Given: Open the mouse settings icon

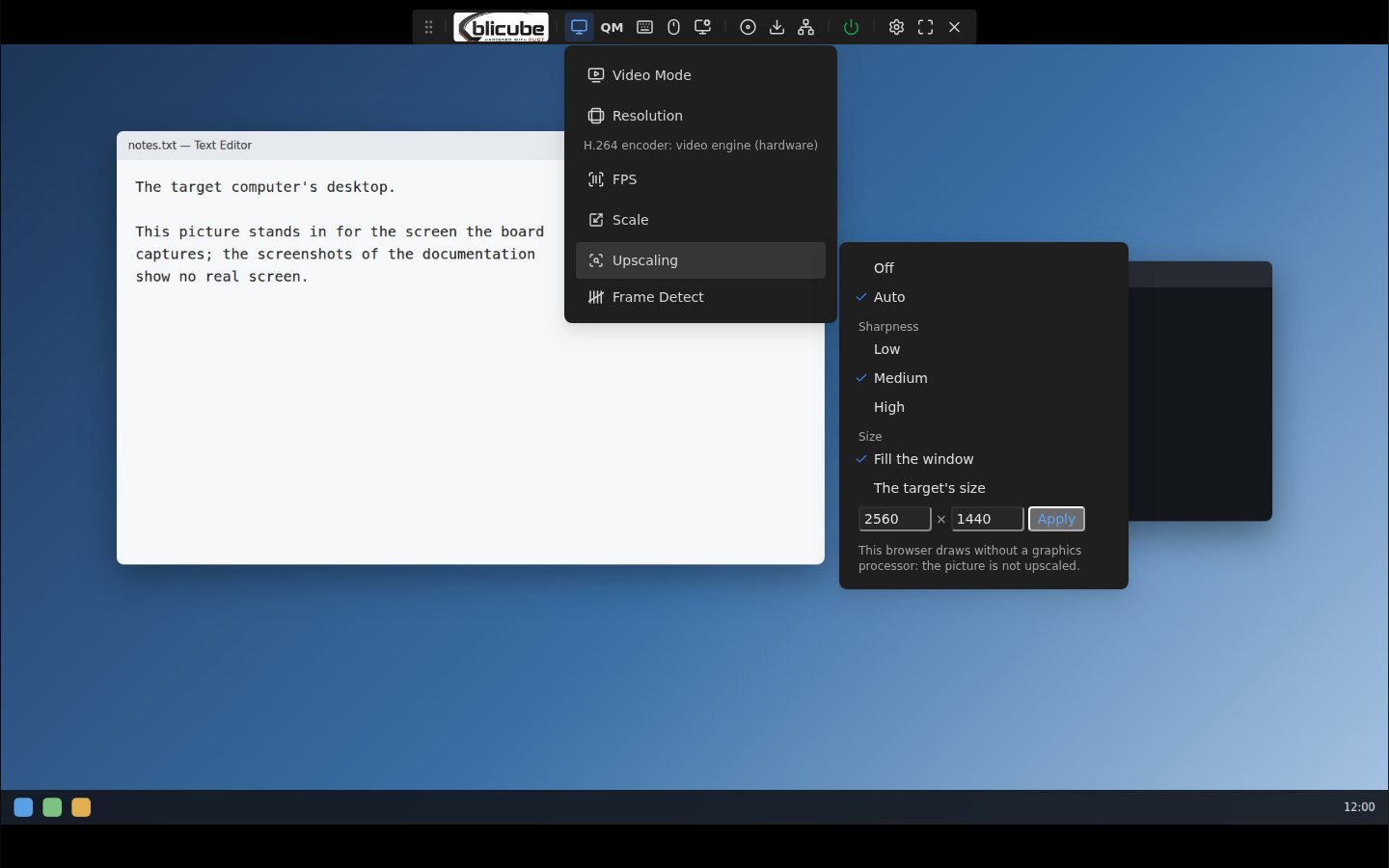Looking at the screenshot, I should click(x=674, y=27).
